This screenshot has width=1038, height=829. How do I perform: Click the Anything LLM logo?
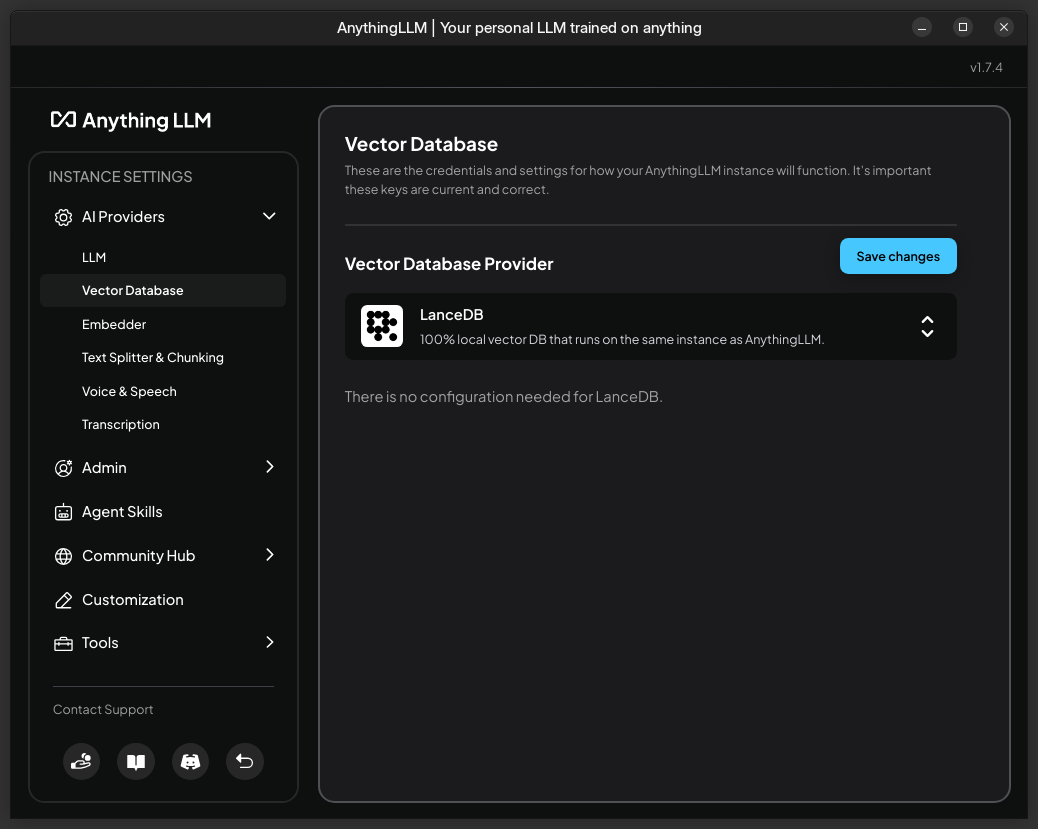[131, 120]
